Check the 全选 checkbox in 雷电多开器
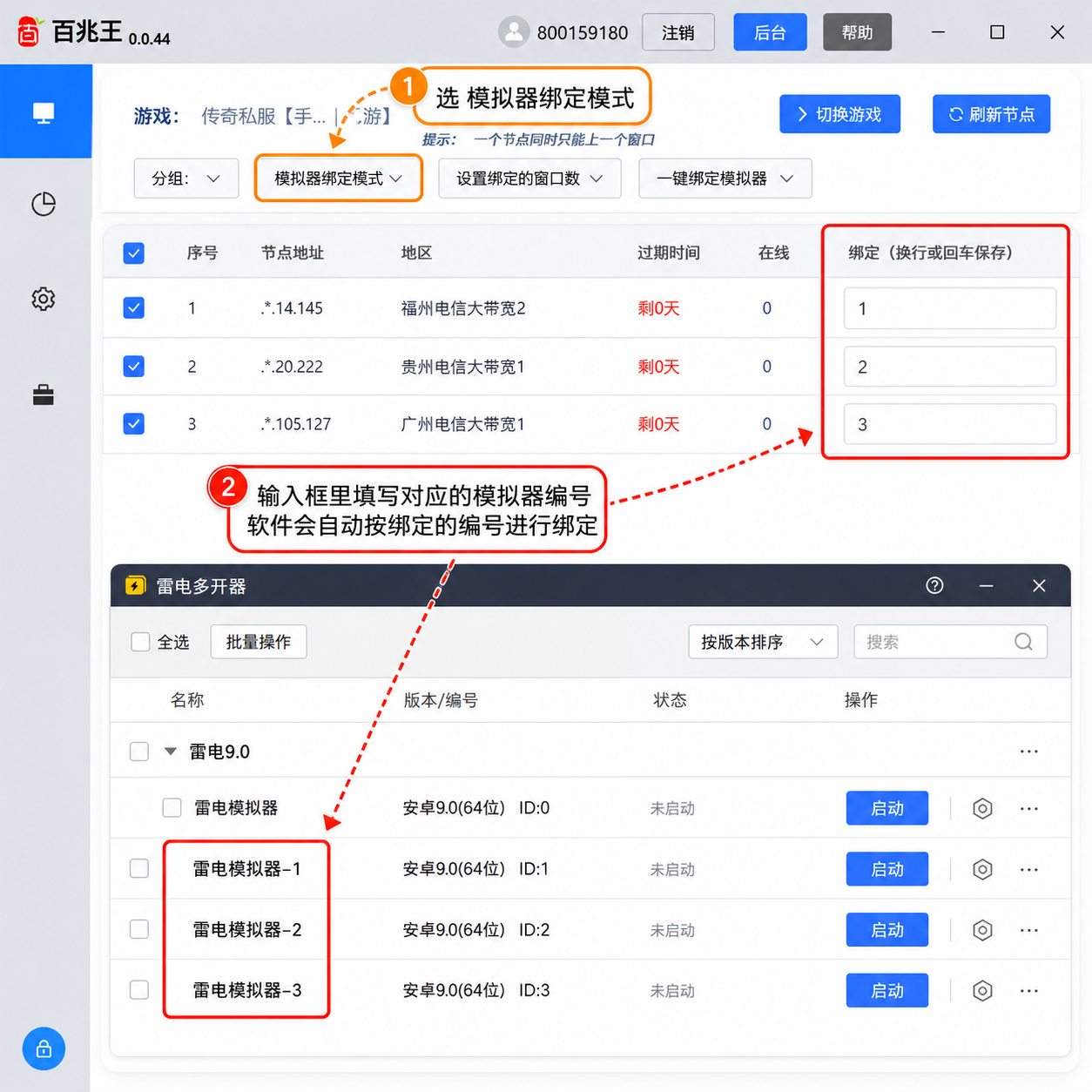The image size is (1092, 1092). 140,642
